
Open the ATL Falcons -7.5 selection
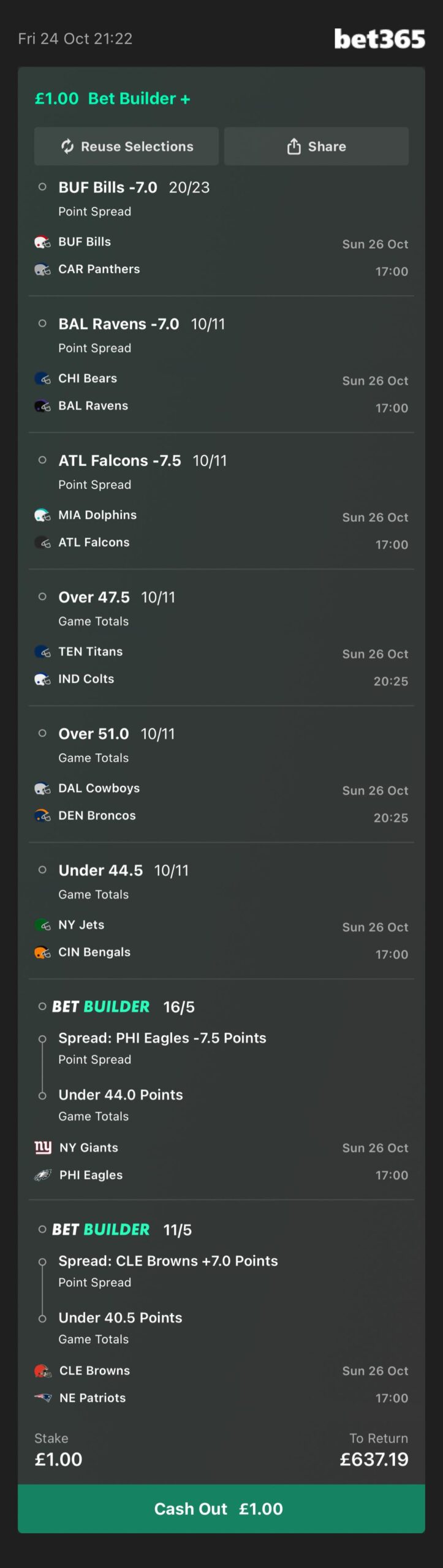click(120, 461)
